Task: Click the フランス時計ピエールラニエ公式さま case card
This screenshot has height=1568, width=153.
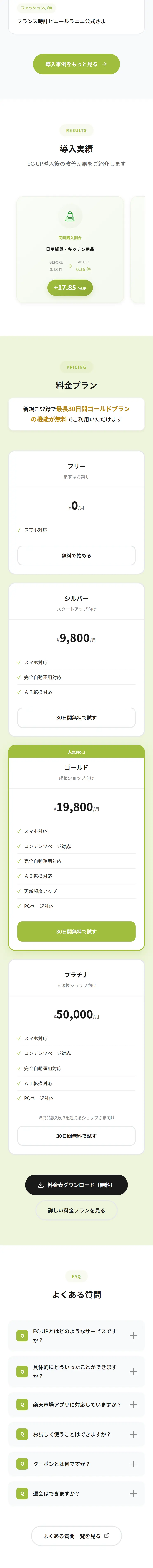Action: tap(76, 16)
